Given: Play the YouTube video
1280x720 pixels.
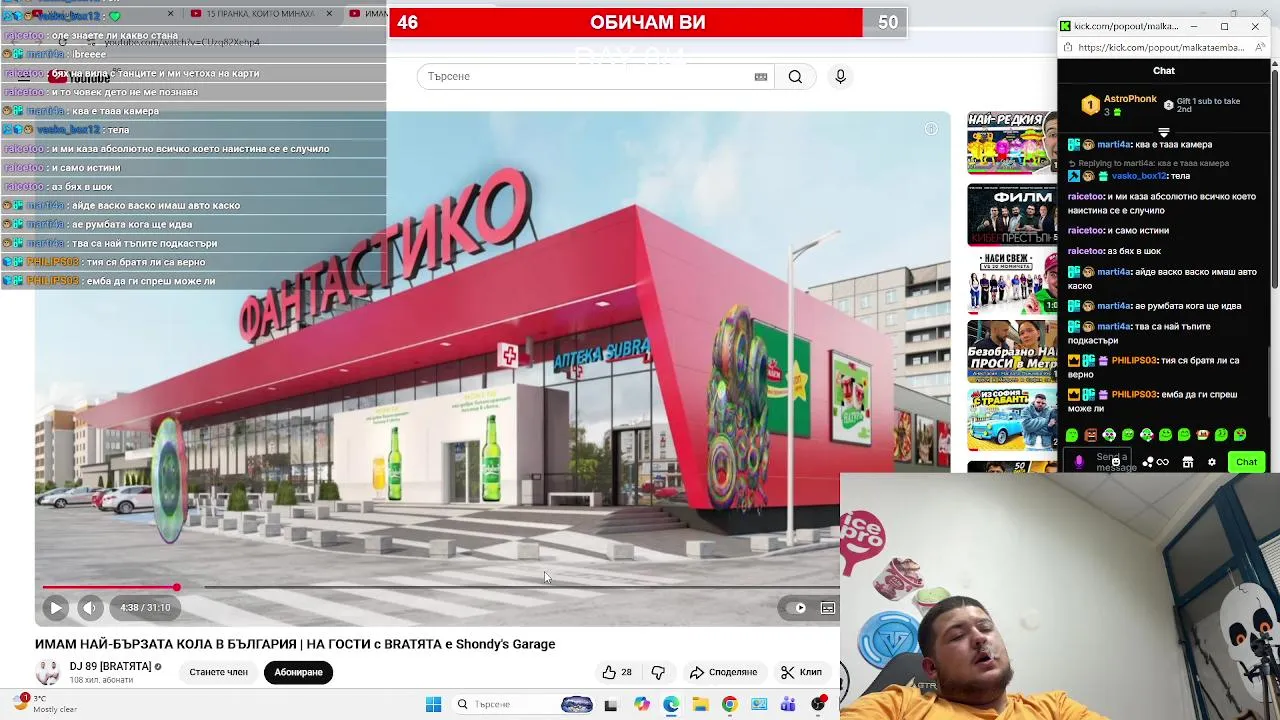Looking at the screenshot, I should [56, 607].
